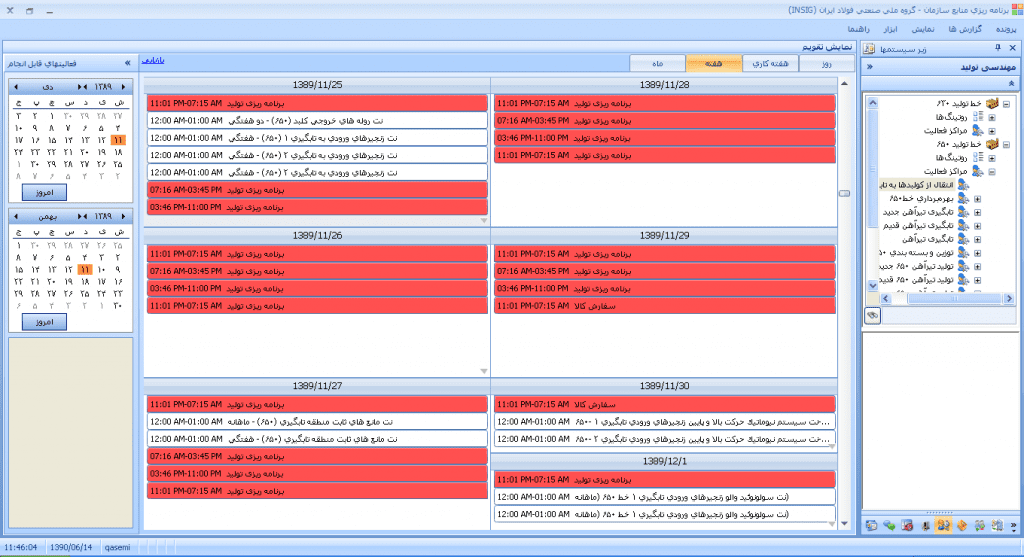The width and height of the screenshot is (1024, 557).
Task: Select the highlighted day 11 in Bahman calendar
Action: [x=84, y=270]
